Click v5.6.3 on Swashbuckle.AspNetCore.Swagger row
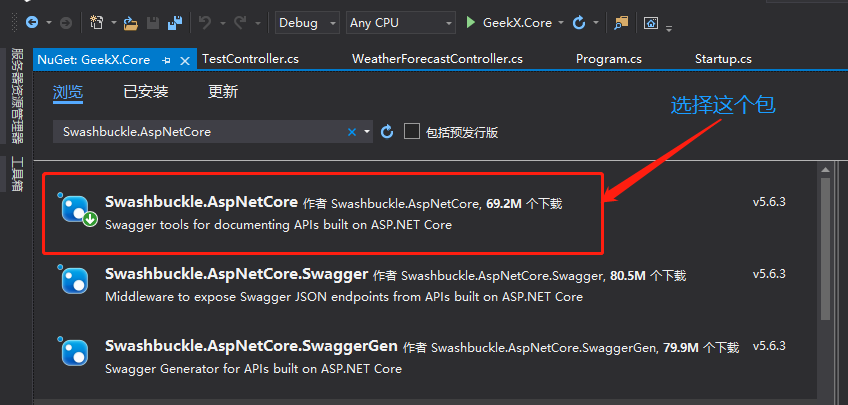Screen dimensions: 848x405 [x=768, y=274]
